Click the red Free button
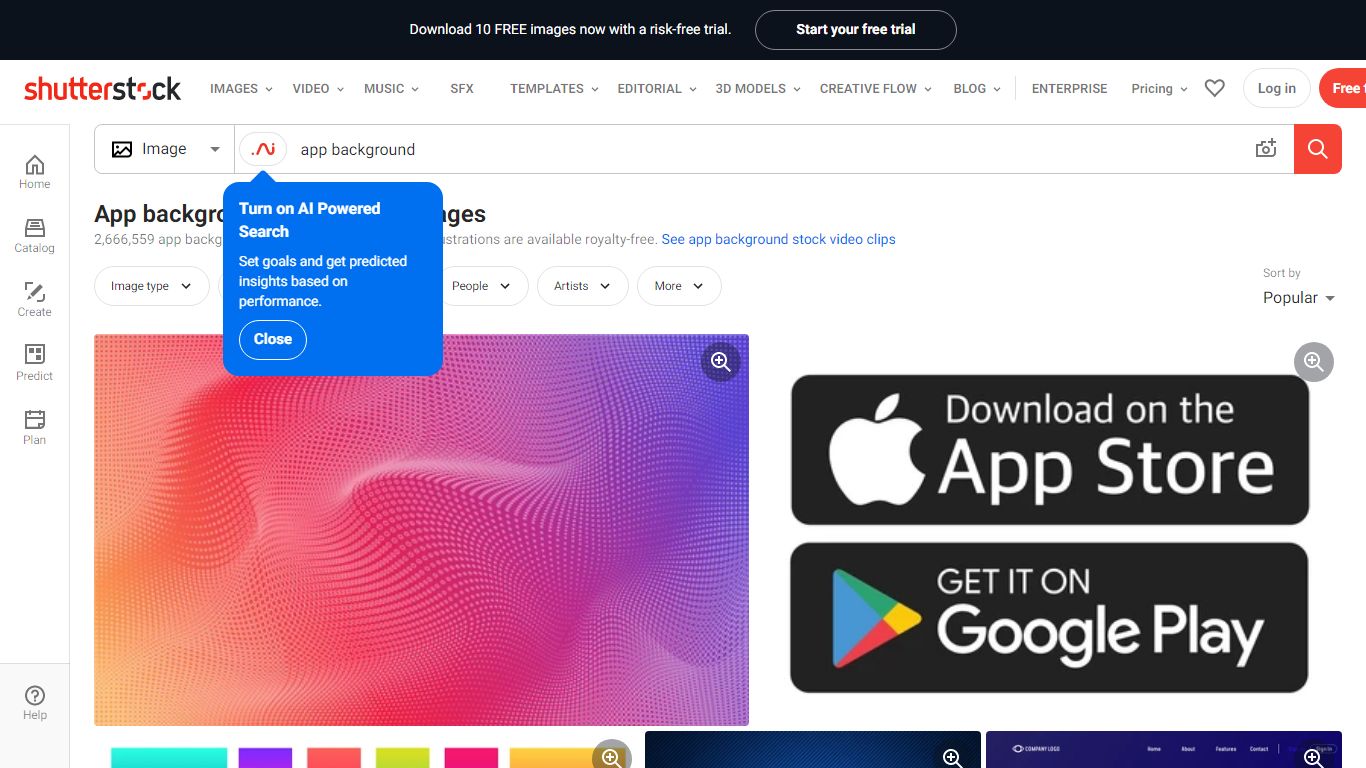 tap(1343, 88)
